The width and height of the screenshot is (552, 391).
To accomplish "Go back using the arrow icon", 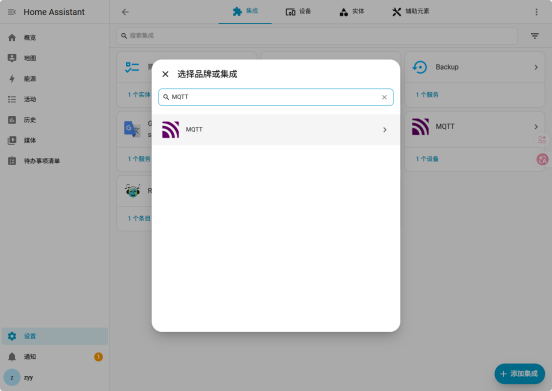I will (x=125, y=12).
